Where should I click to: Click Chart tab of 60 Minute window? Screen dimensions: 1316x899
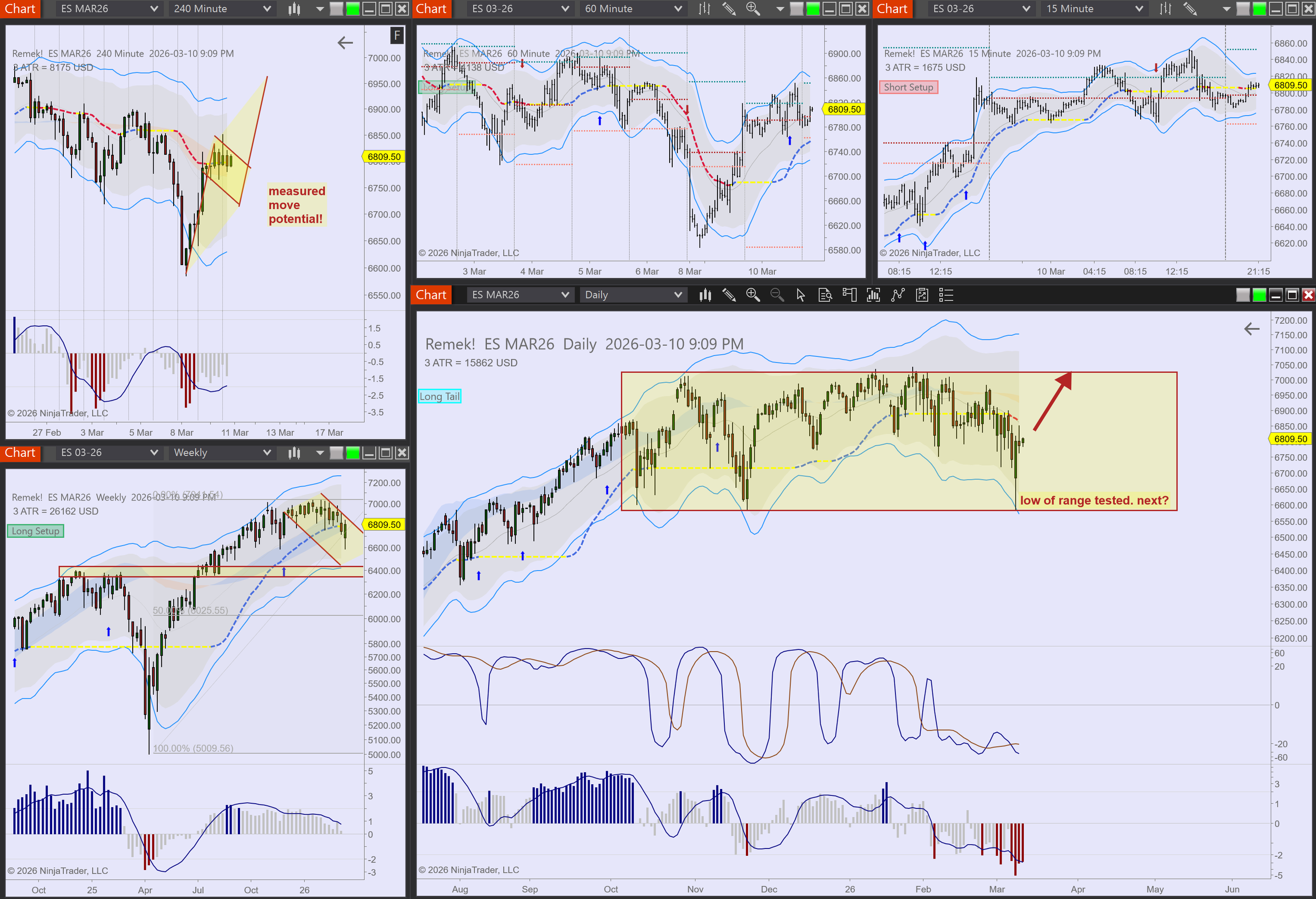pyautogui.click(x=431, y=8)
